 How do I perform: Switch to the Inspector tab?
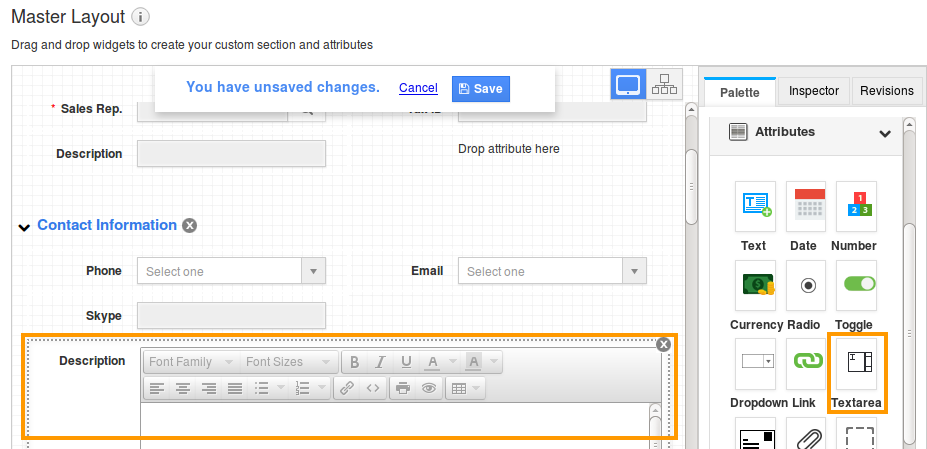pos(813,91)
